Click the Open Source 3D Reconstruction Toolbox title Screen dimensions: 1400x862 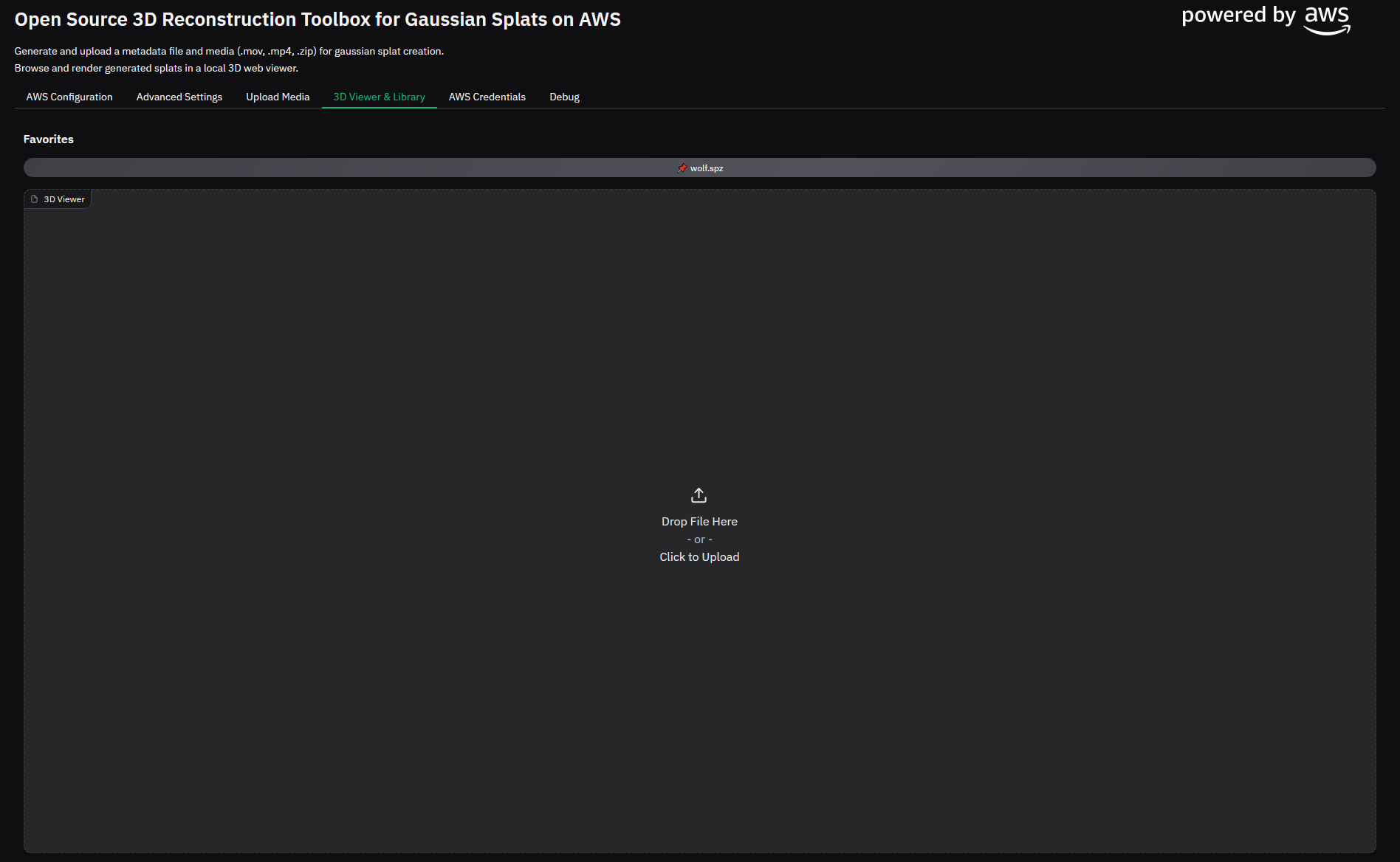click(x=318, y=19)
